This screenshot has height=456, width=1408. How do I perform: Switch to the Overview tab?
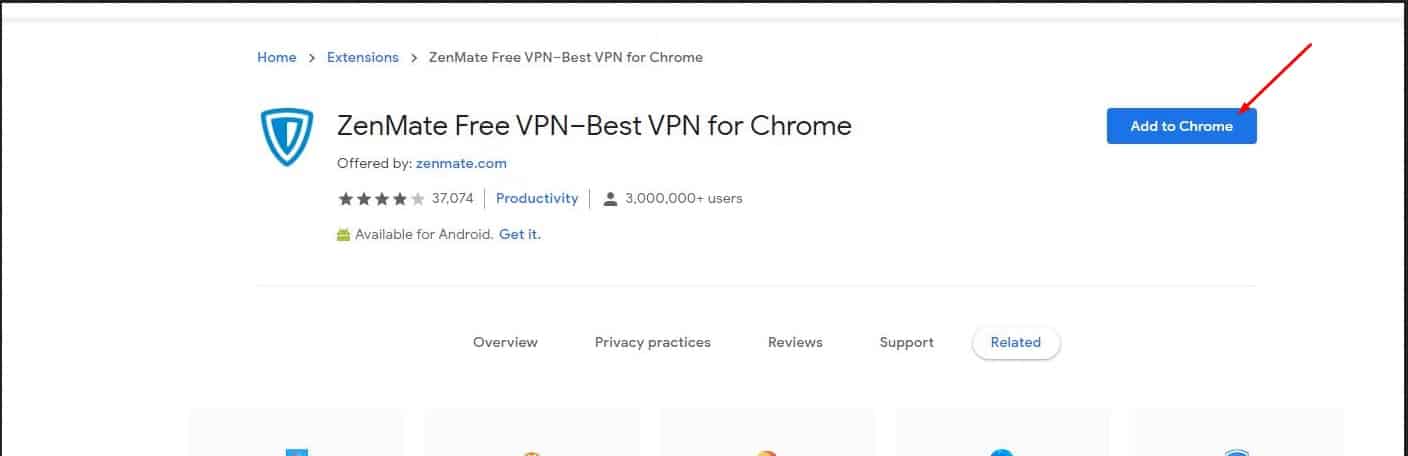(505, 342)
